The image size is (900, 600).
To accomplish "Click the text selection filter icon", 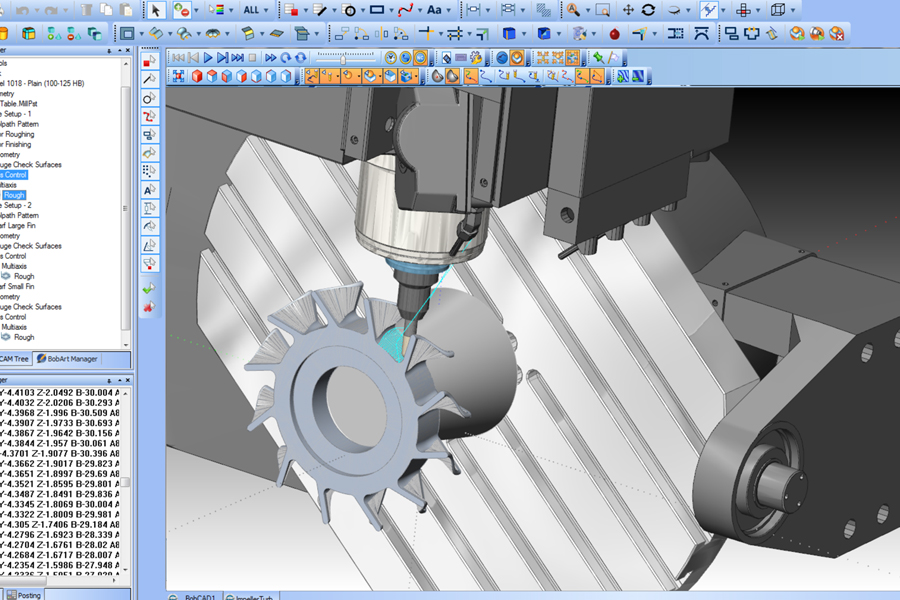I will tap(149, 190).
